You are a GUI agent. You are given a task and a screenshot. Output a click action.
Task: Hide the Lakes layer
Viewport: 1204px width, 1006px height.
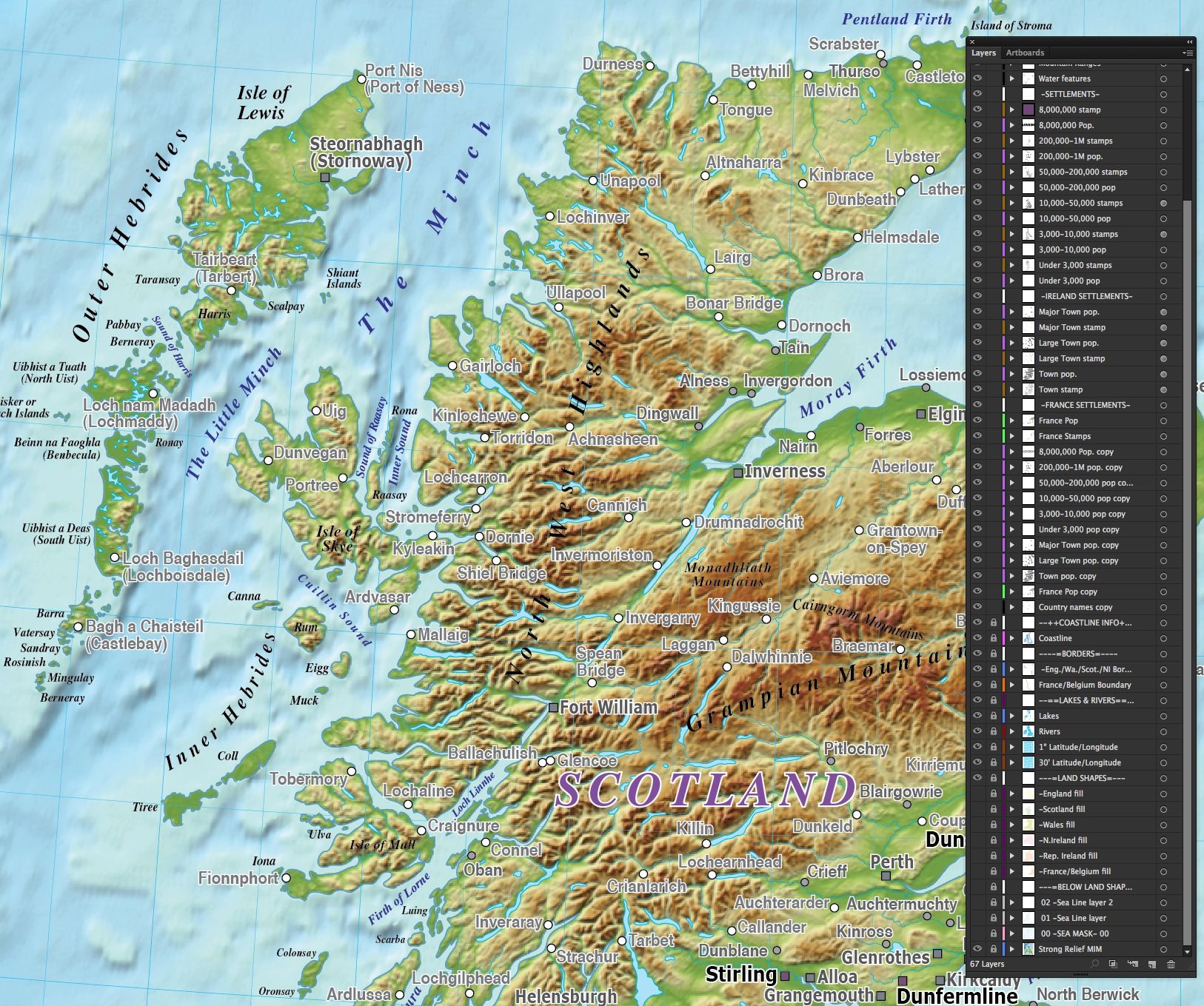(977, 716)
